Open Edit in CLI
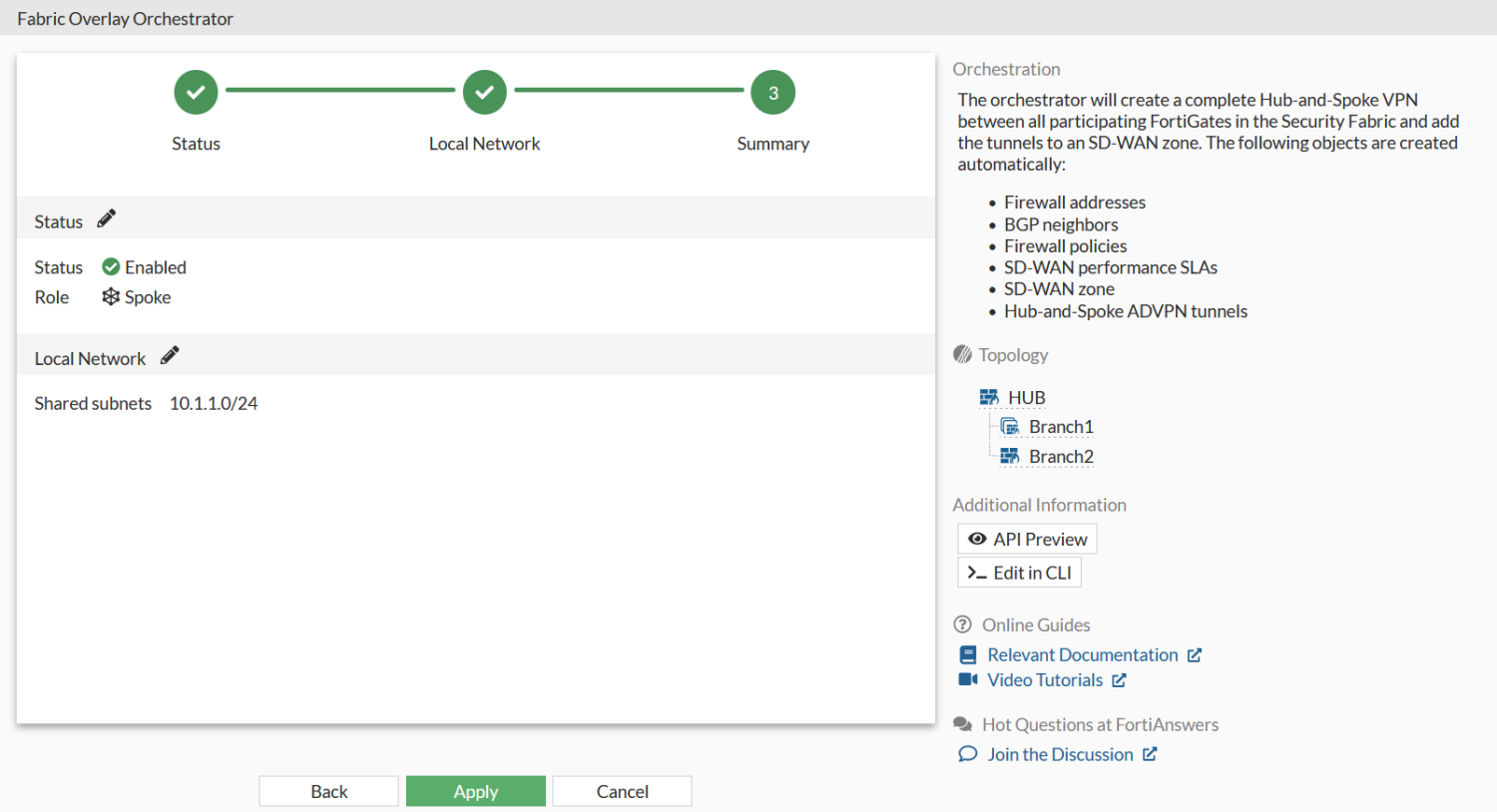The height and width of the screenshot is (812, 1497). point(1019,573)
